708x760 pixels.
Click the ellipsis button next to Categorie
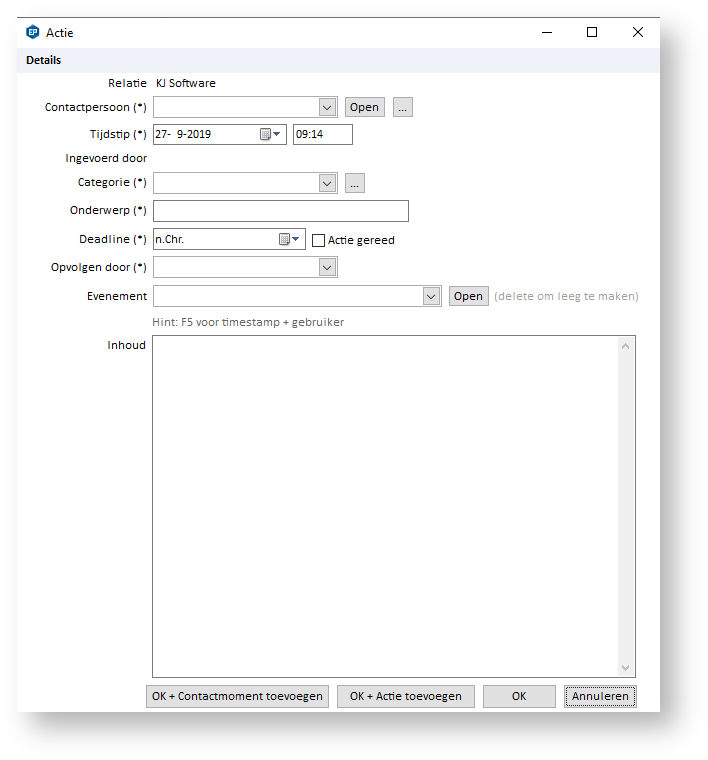pos(355,183)
